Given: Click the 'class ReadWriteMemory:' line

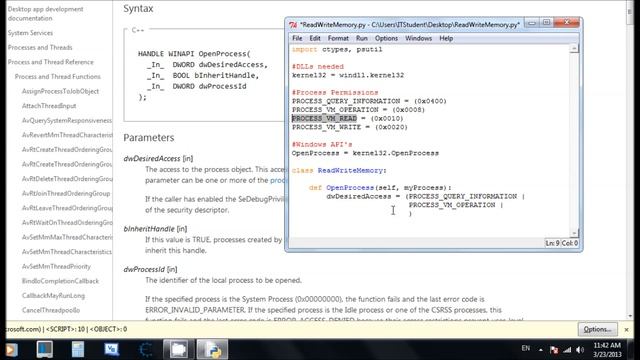Looking at the screenshot, I should (x=339, y=170).
